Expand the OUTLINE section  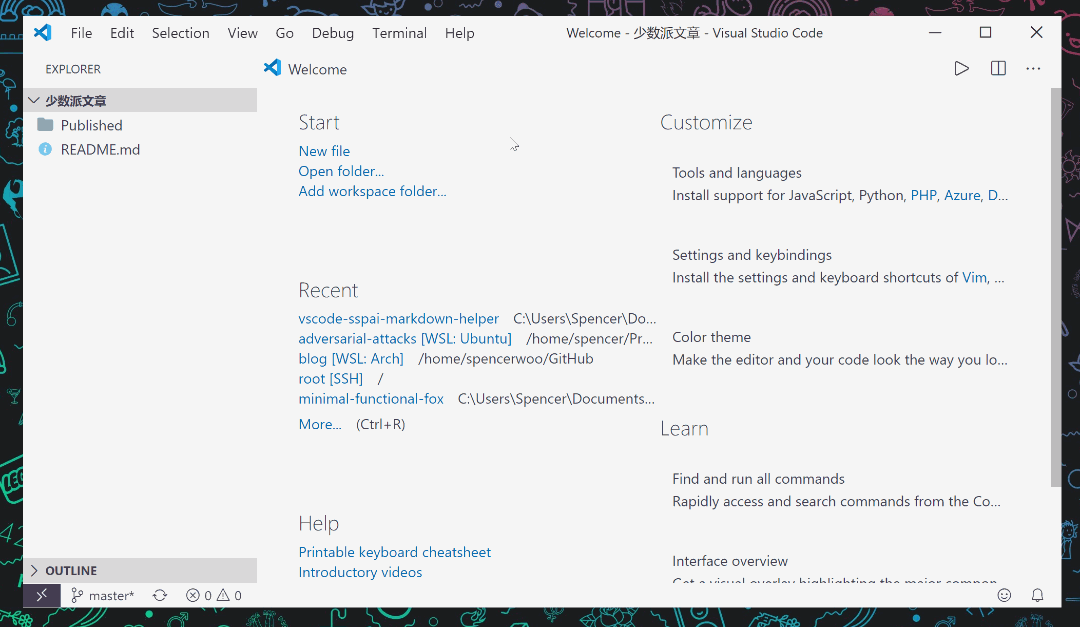141,571
